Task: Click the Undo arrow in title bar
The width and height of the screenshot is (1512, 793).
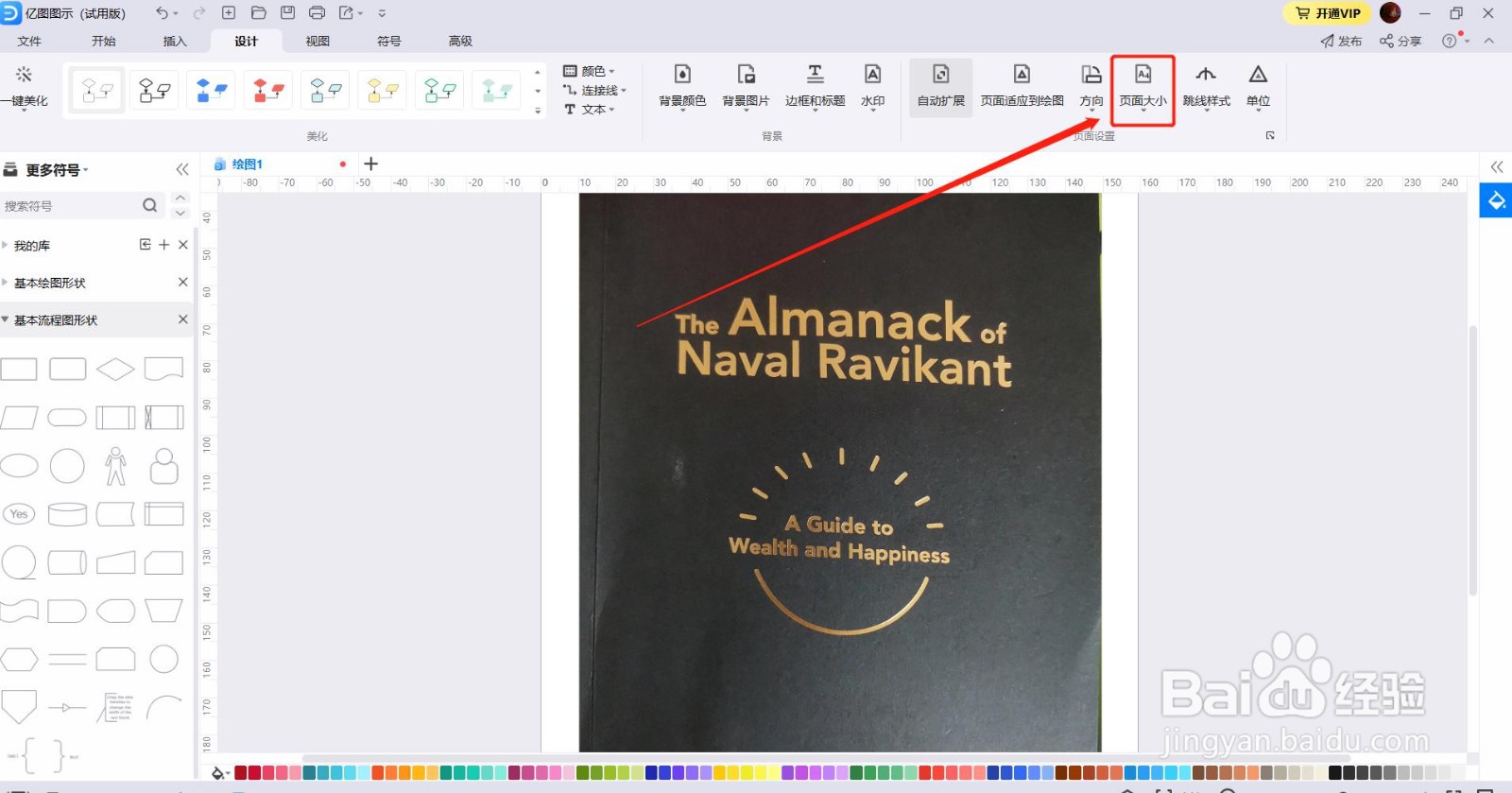Action: click(x=162, y=13)
